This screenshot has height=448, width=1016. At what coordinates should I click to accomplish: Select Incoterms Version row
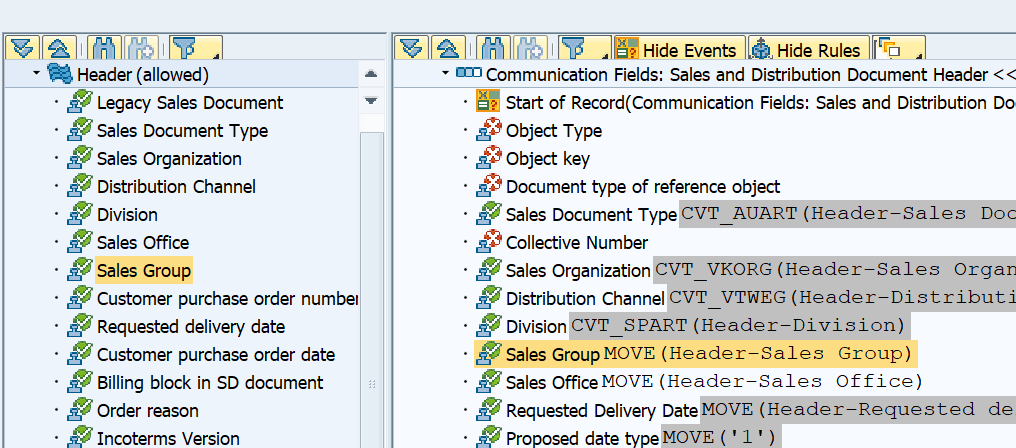168,439
